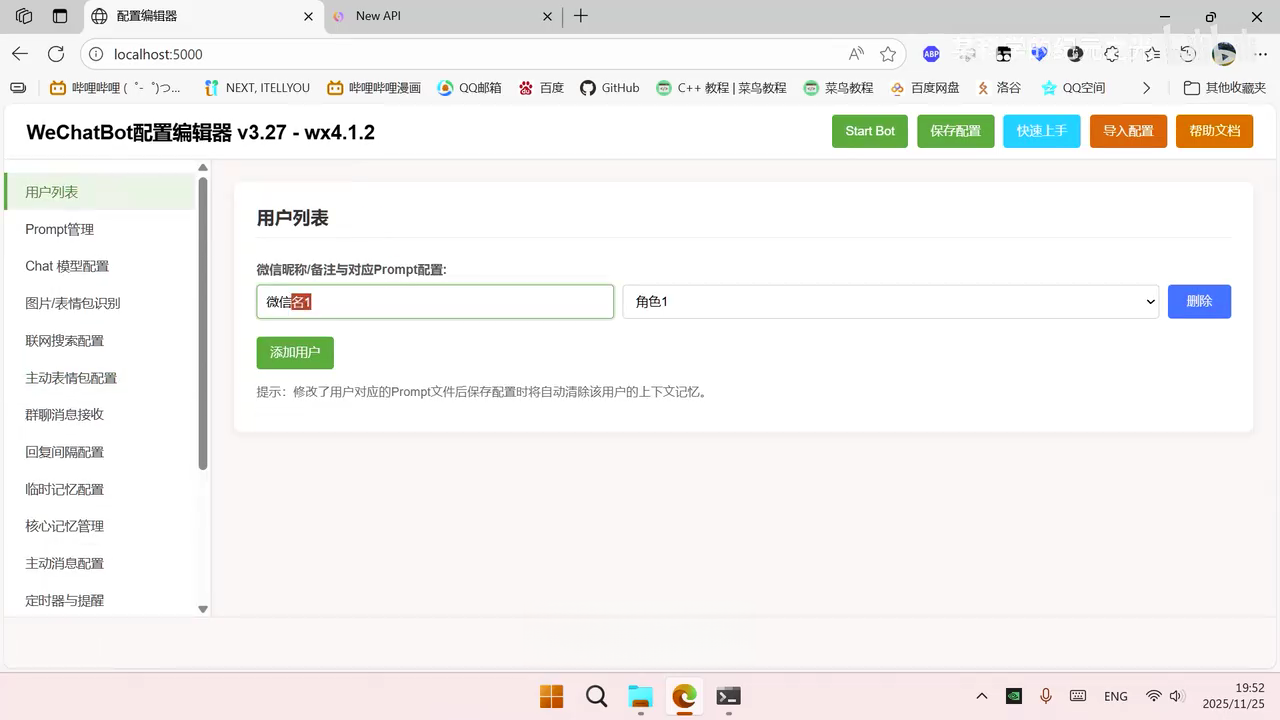Reload the localhost:5000 page
1280x720 pixels.
[x=57, y=54]
